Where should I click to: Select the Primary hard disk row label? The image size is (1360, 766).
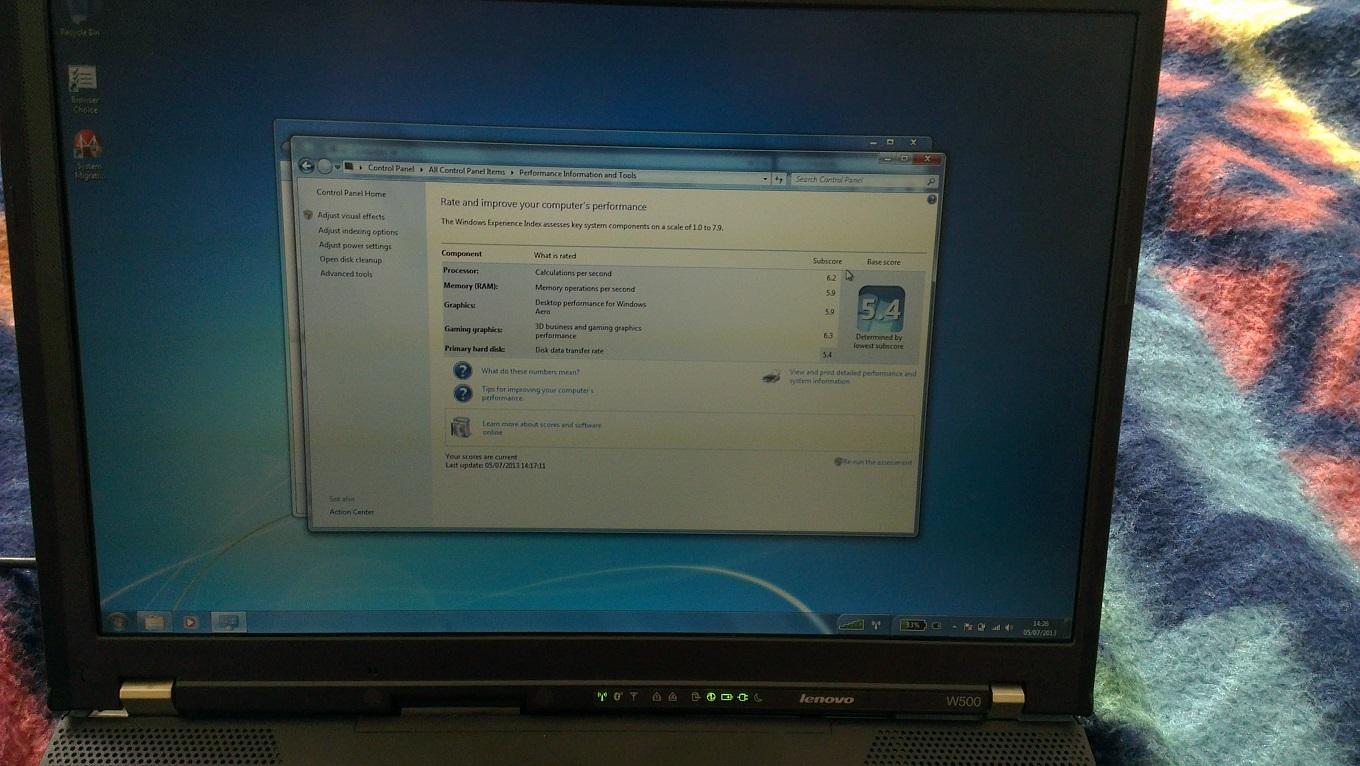click(474, 349)
